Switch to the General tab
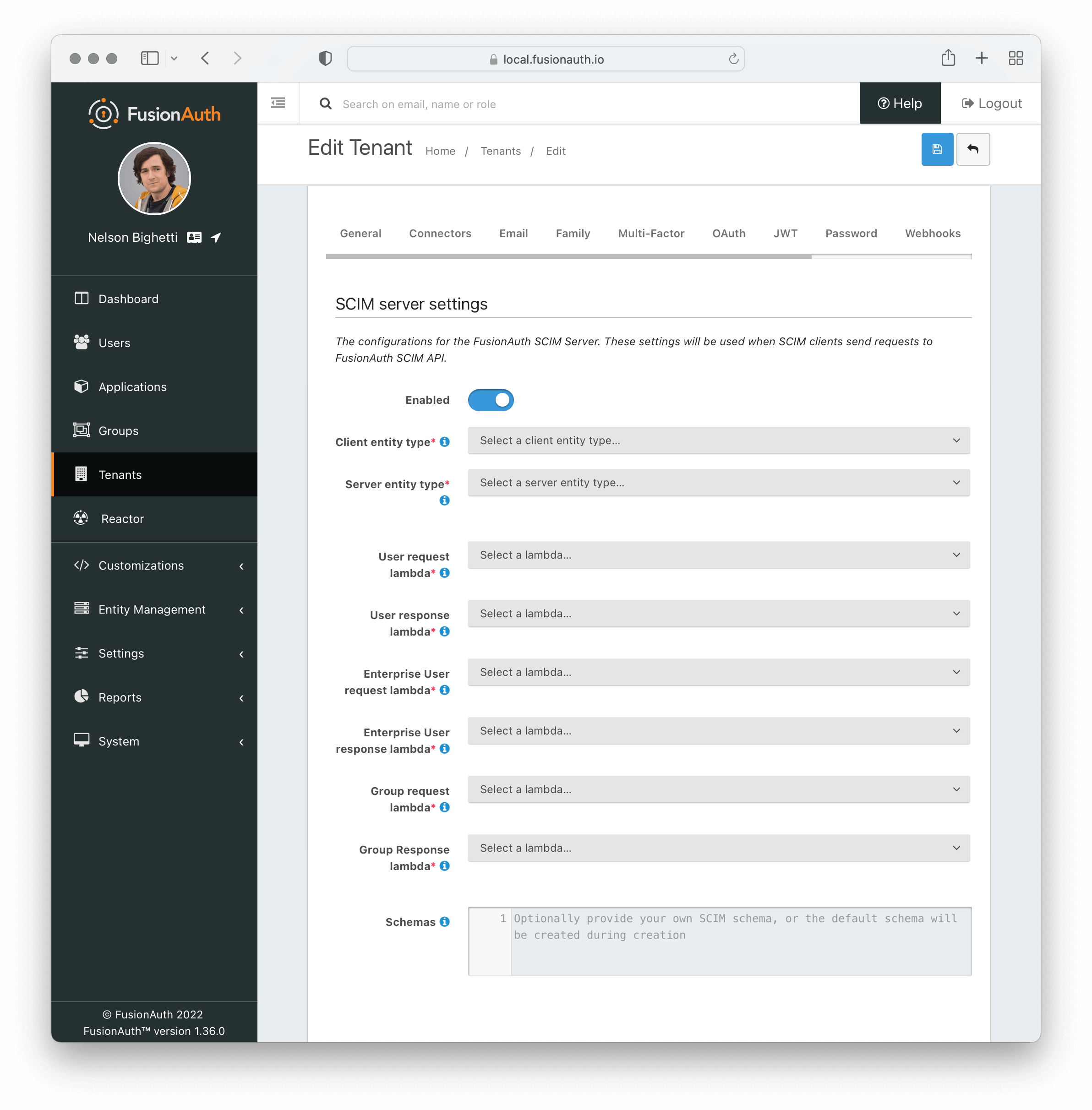The image size is (1092, 1110). pos(361,232)
